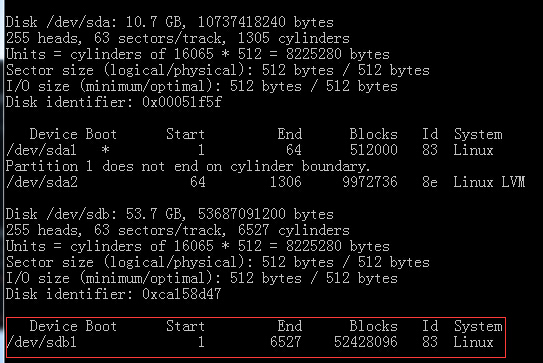Click the sda2 End value 1306

point(286,182)
